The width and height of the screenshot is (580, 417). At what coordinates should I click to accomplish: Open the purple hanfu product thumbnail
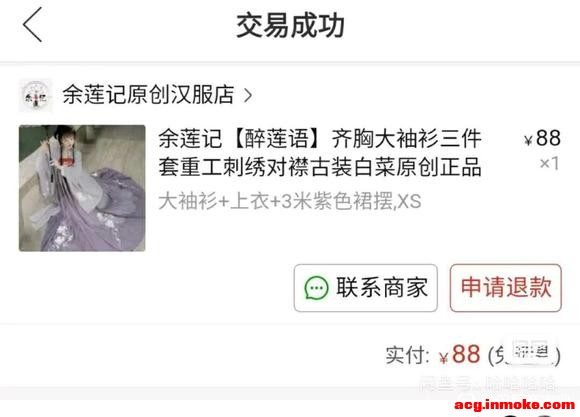click(x=82, y=188)
